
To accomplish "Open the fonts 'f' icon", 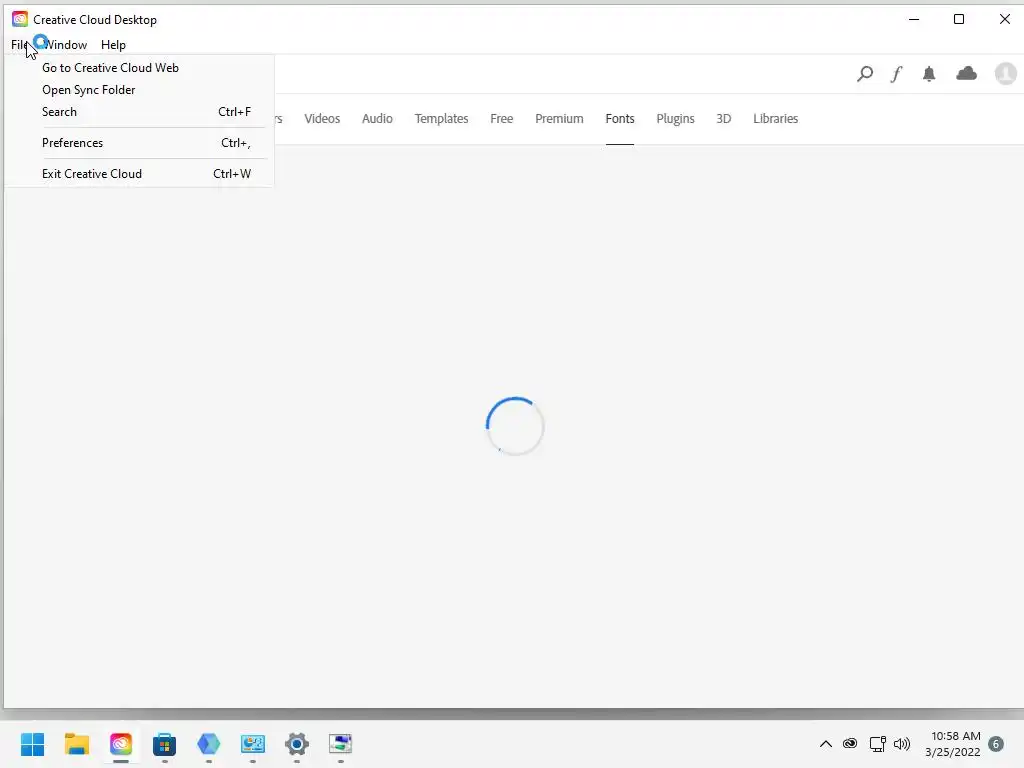I will coord(897,74).
